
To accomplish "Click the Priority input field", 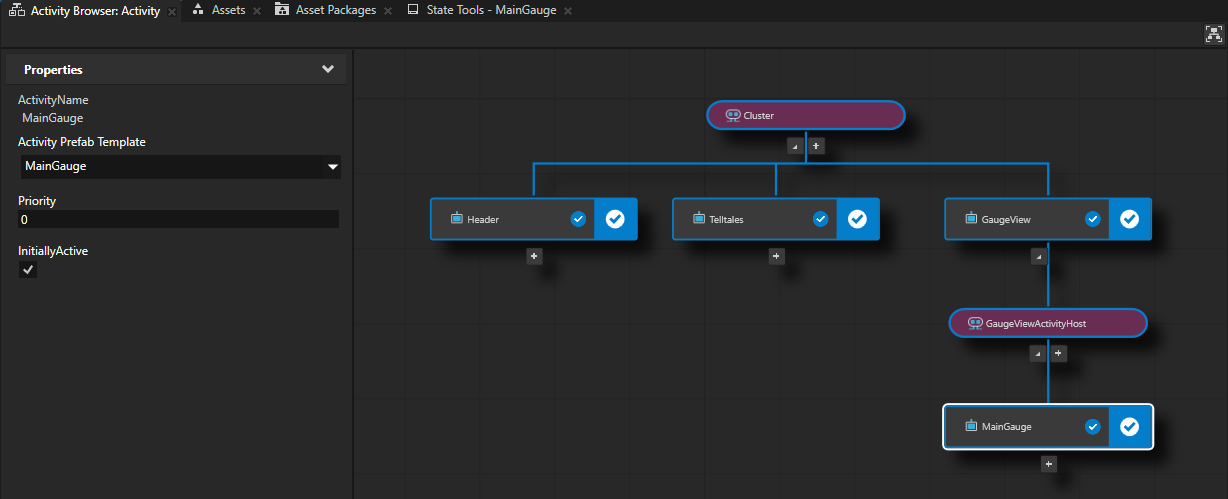I will (178, 219).
